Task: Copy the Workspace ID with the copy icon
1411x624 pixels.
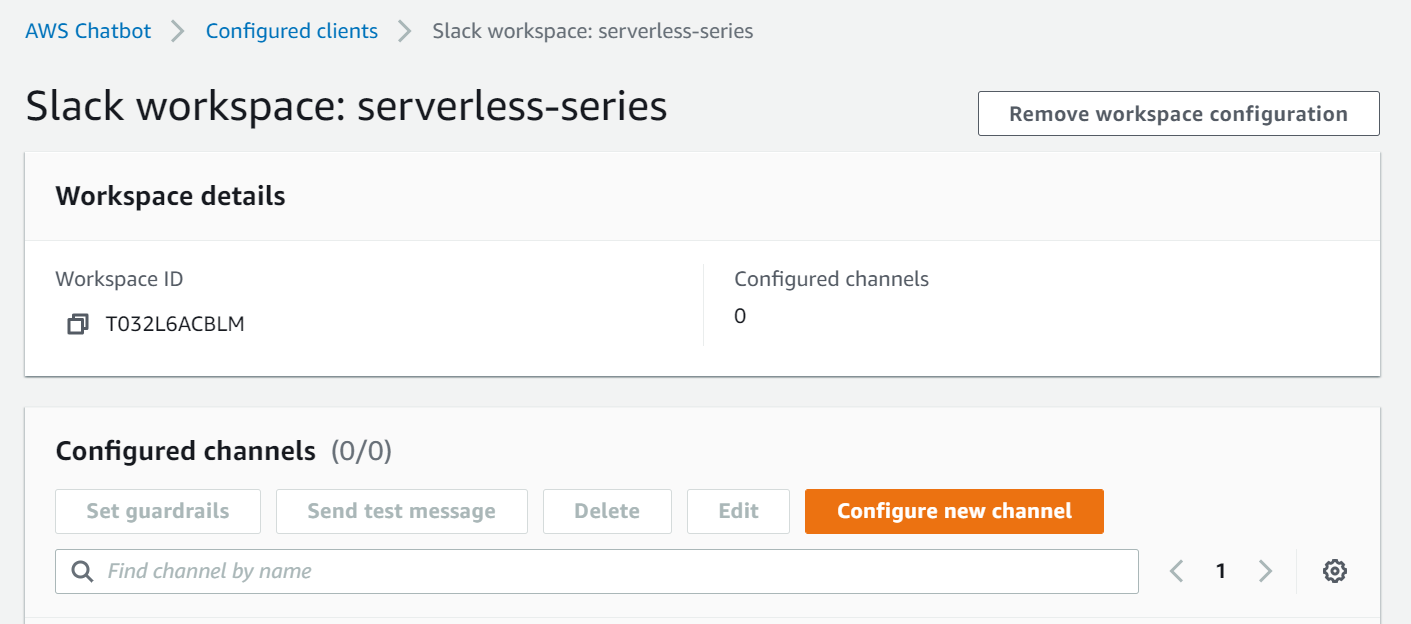Action: [78, 324]
